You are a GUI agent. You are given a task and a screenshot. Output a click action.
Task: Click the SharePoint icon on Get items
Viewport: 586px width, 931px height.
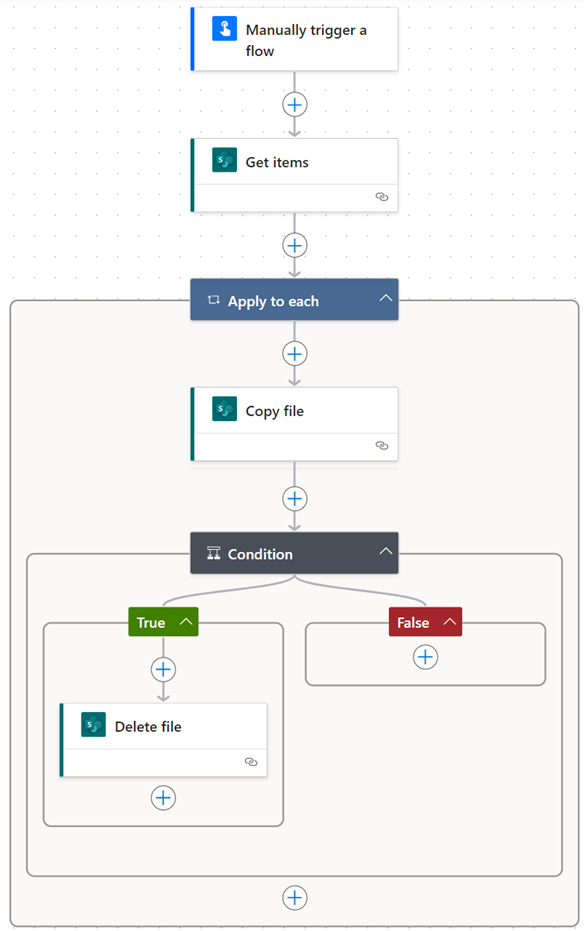pos(224,160)
